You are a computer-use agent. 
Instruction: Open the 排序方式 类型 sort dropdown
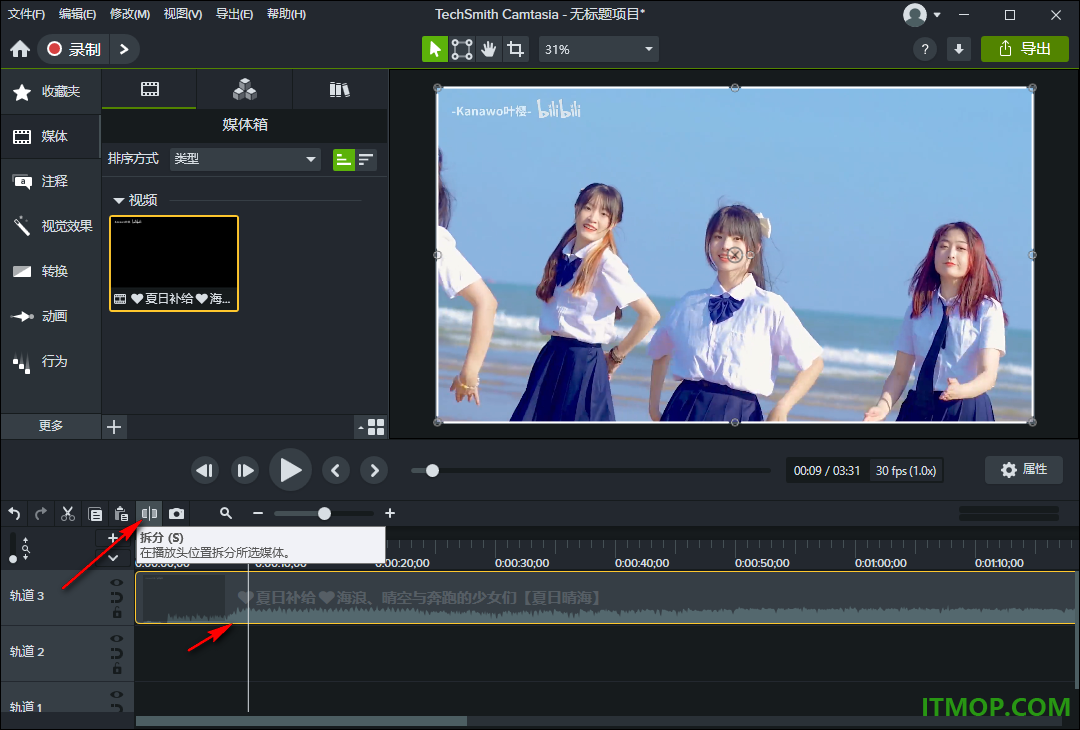pyautogui.click(x=245, y=159)
